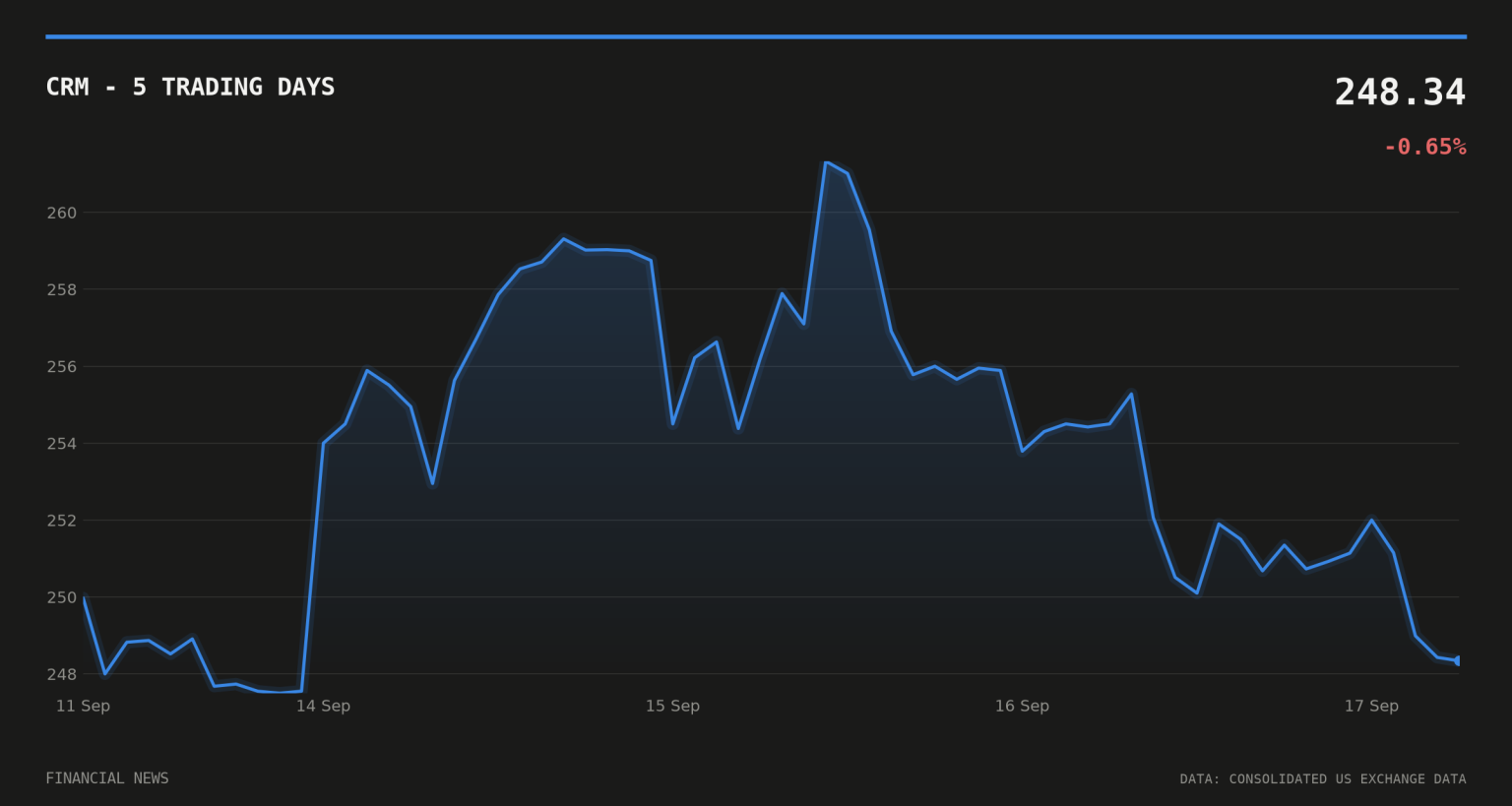Click the 254 y-axis label
Screen dimensions: 1512x806
(x=62, y=443)
